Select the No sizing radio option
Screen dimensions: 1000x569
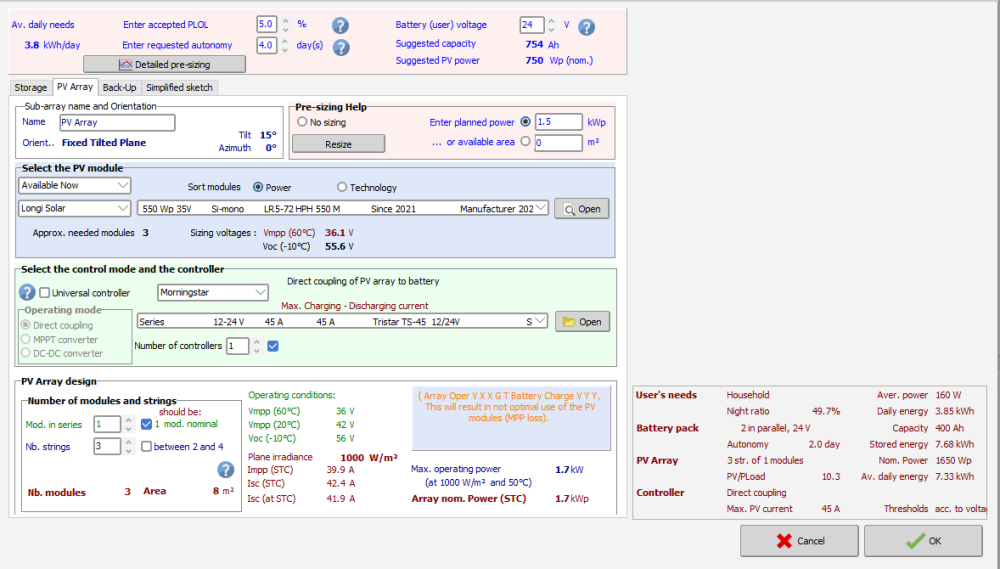(x=302, y=122)
